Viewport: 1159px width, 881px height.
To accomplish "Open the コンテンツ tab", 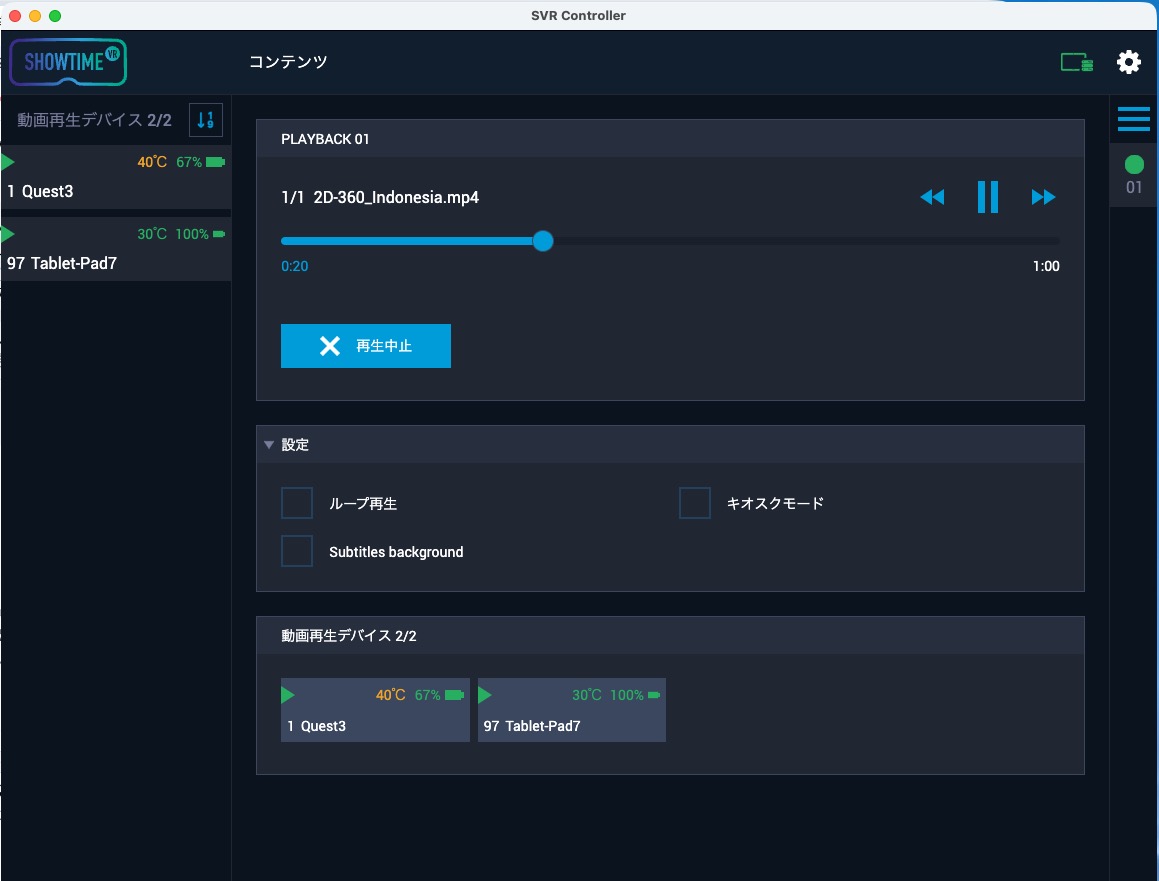I will (288, 62).
